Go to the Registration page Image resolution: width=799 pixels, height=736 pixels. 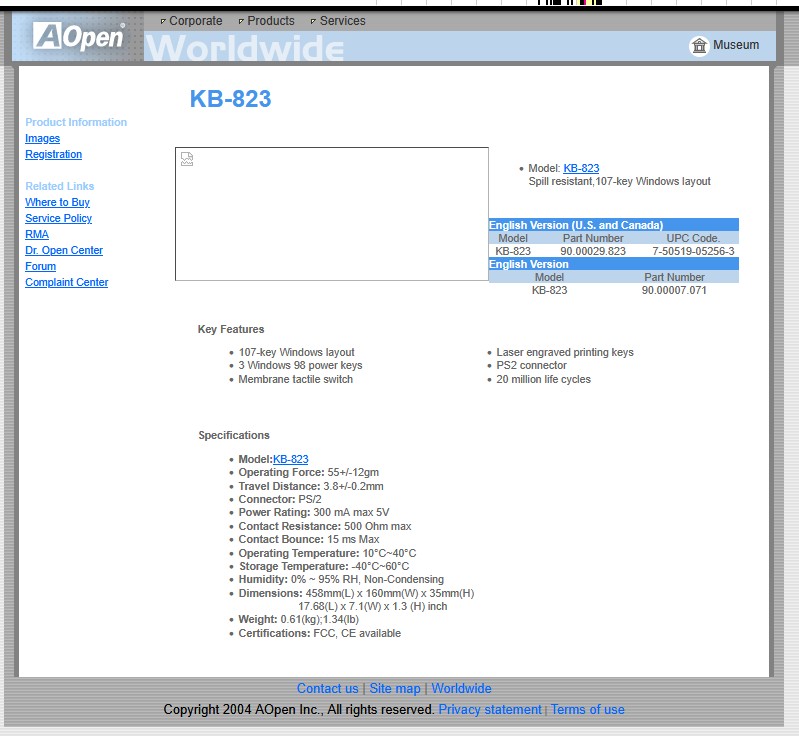pyautogui.click(x=54, y=154)
